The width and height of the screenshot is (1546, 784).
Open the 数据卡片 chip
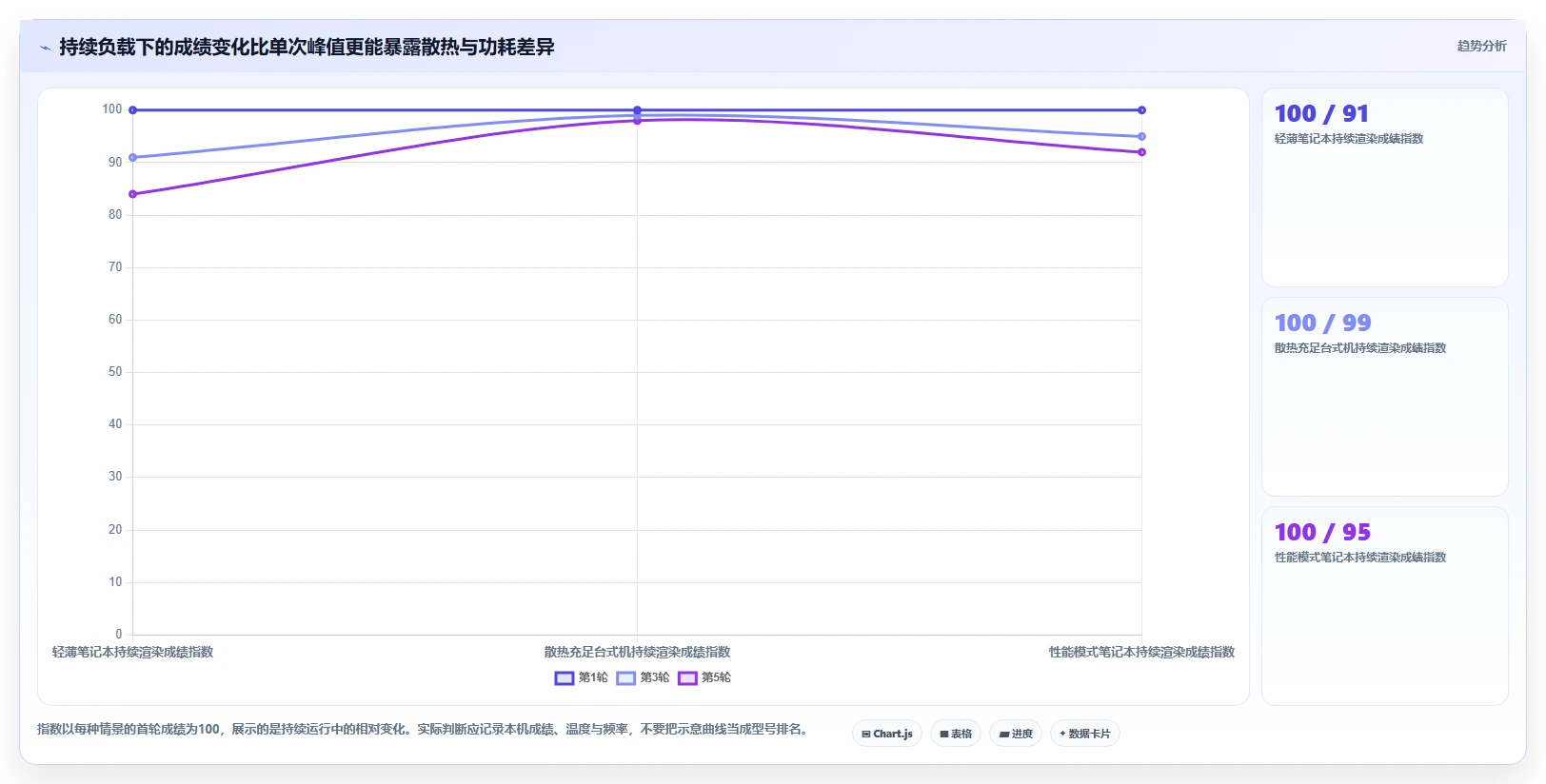(x=1085, y=734)
